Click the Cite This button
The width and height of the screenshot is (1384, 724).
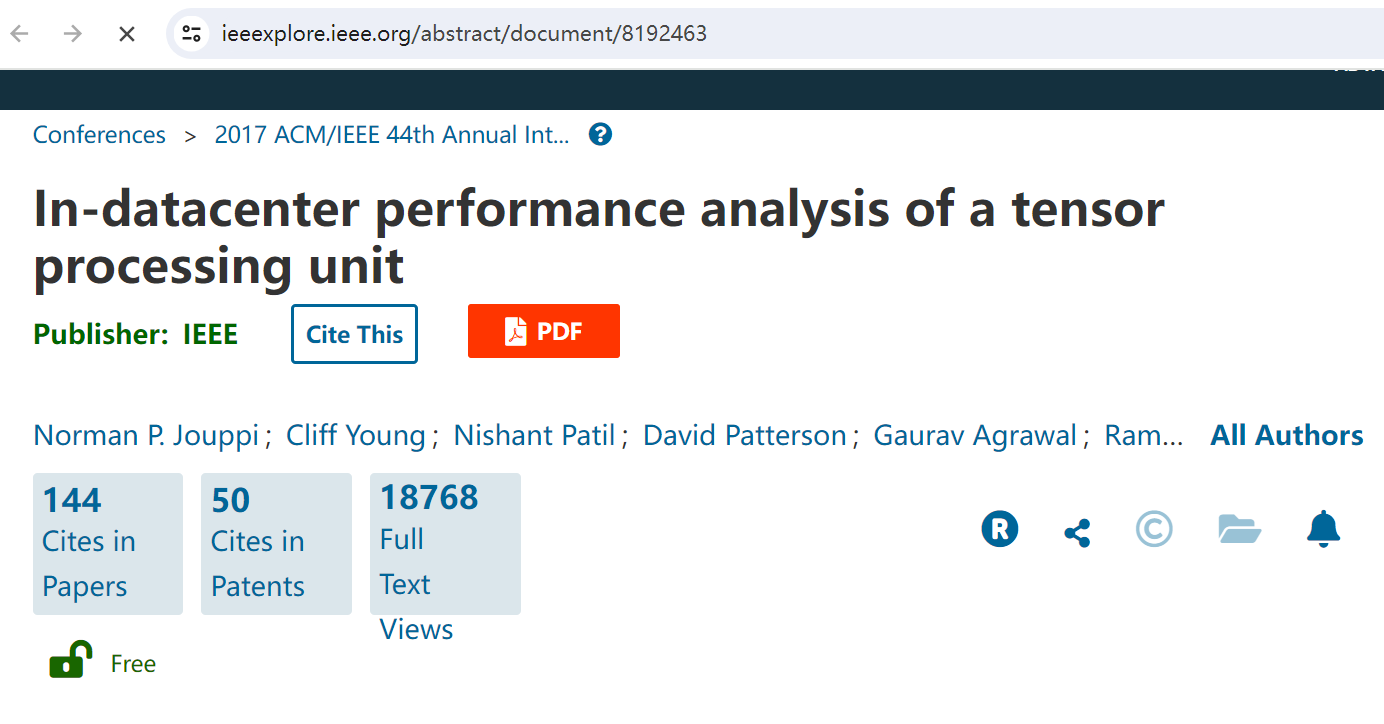(x=354, y=334)
